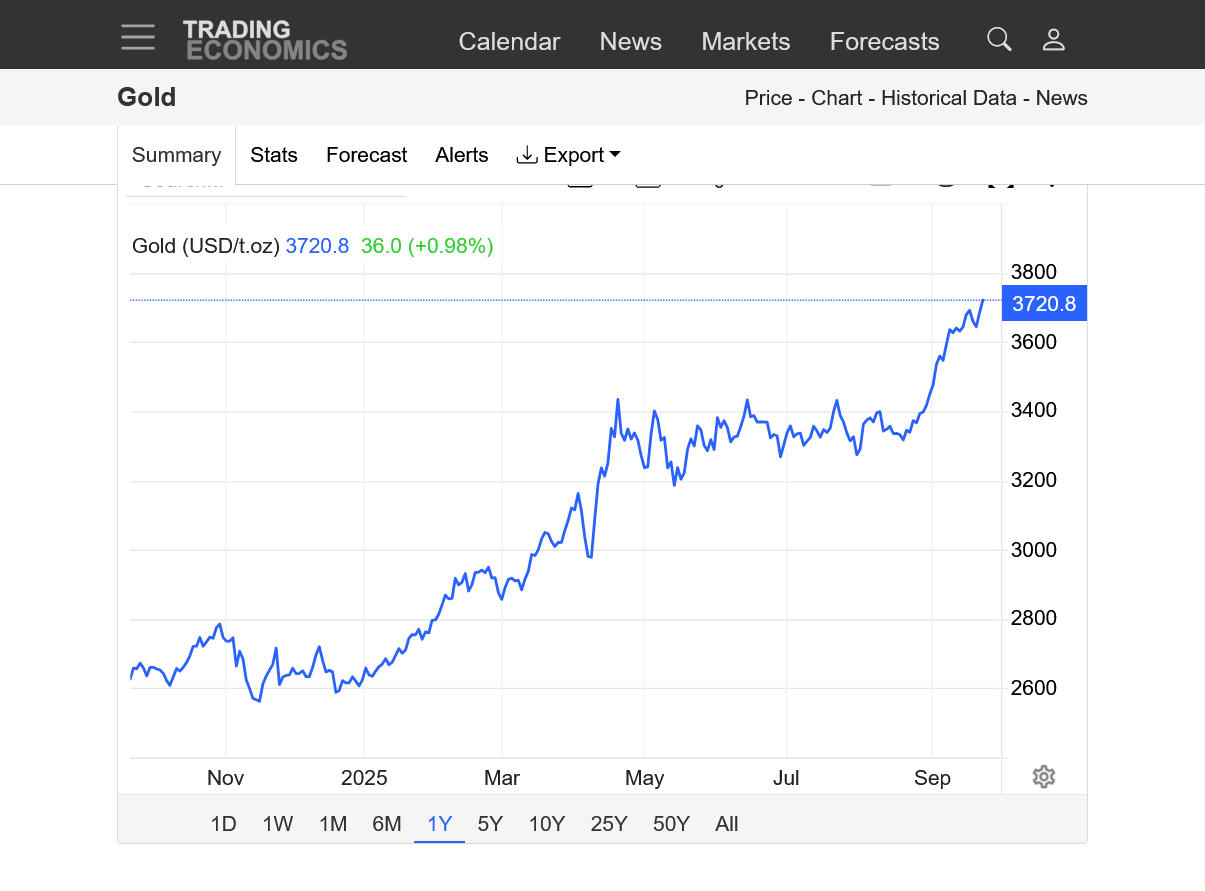Expand the Export dropdown

tap(568, 155)
